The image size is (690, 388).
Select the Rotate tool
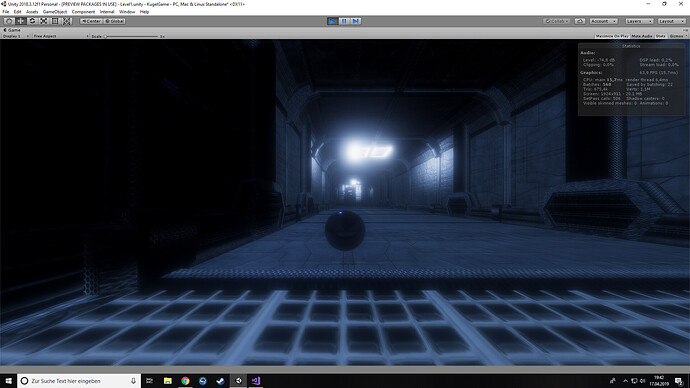[x=32, y=21]
